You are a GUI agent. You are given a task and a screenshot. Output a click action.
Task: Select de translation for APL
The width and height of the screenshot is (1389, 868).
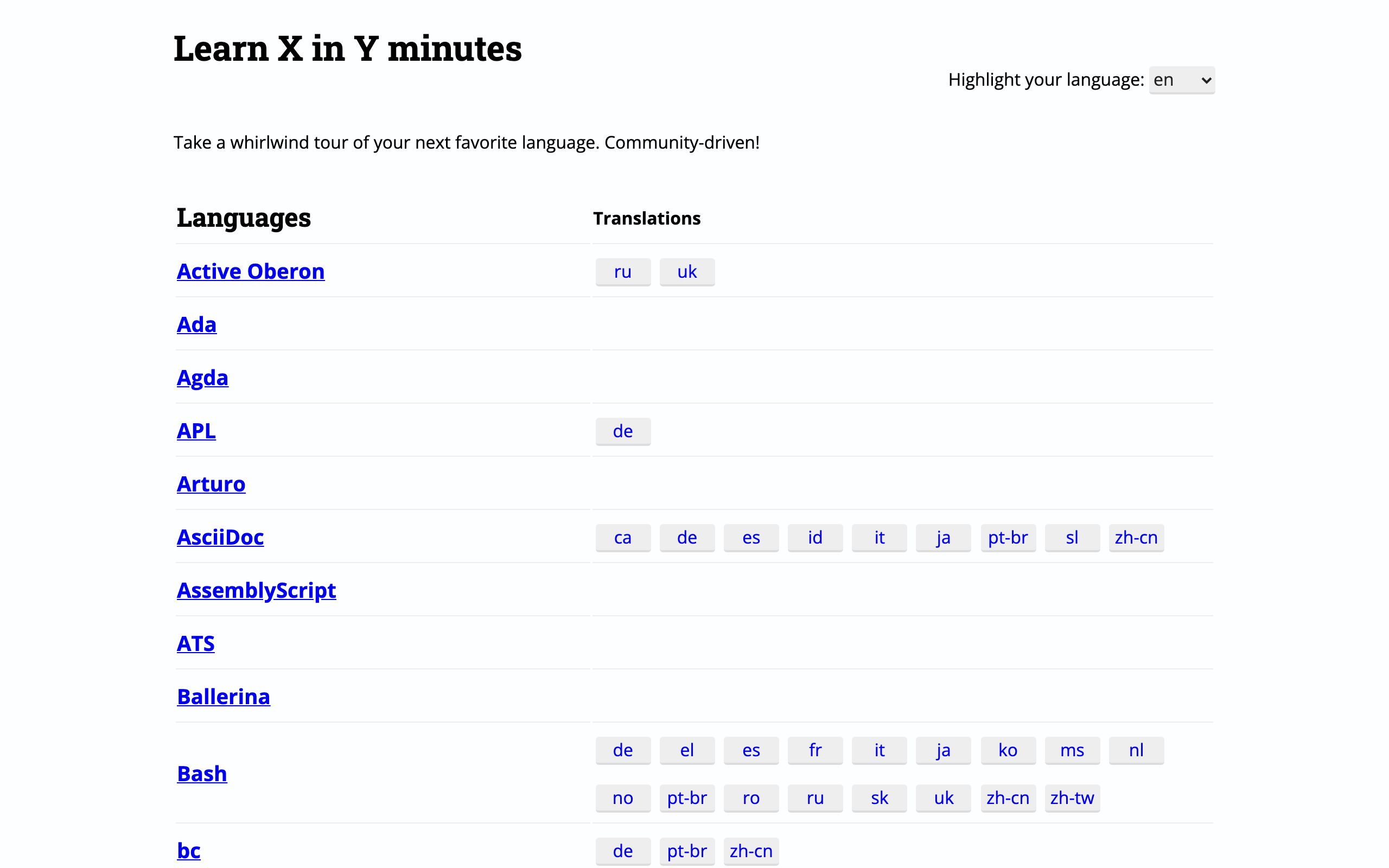[623, 431]
